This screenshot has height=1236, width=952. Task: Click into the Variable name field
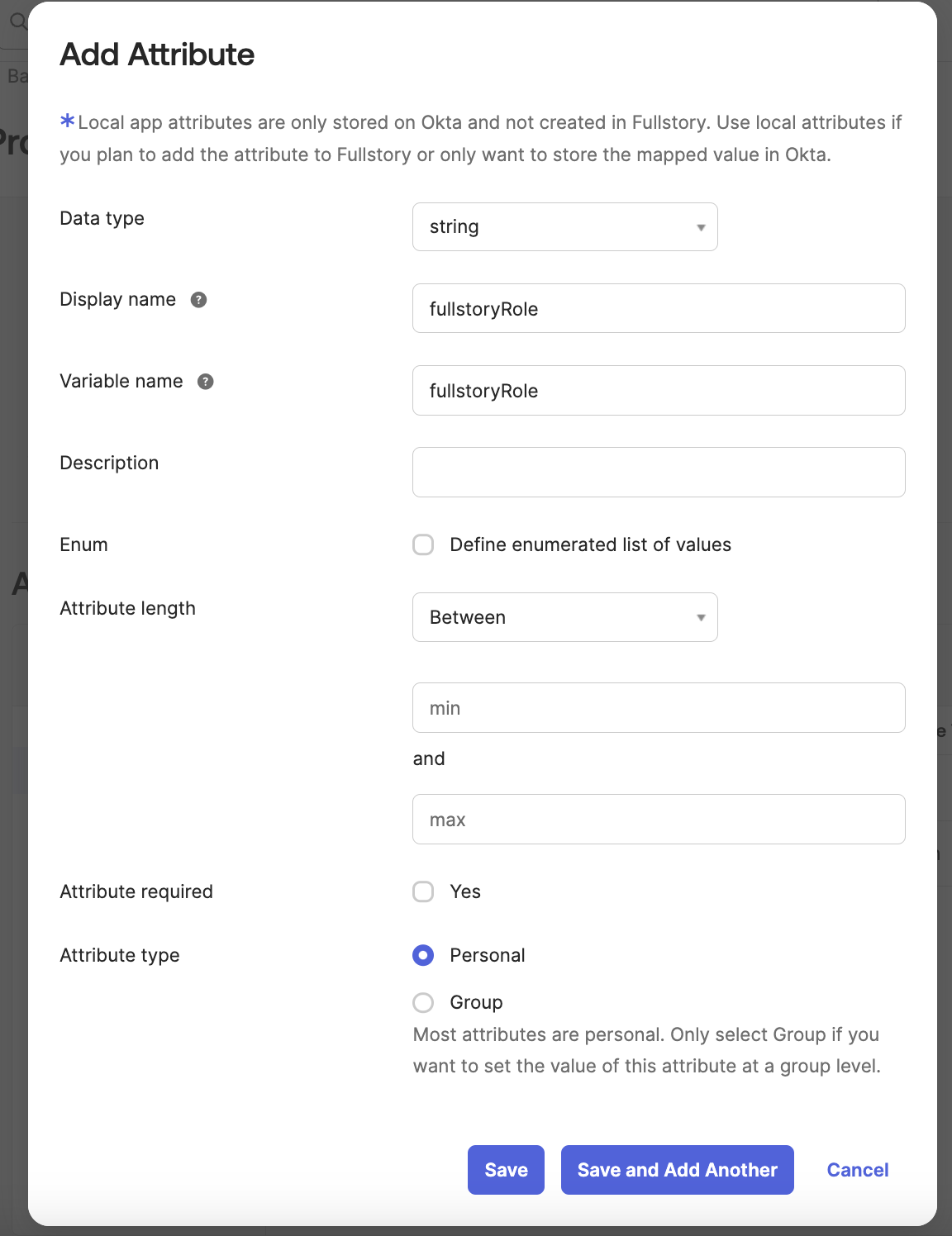coord(658,391)
